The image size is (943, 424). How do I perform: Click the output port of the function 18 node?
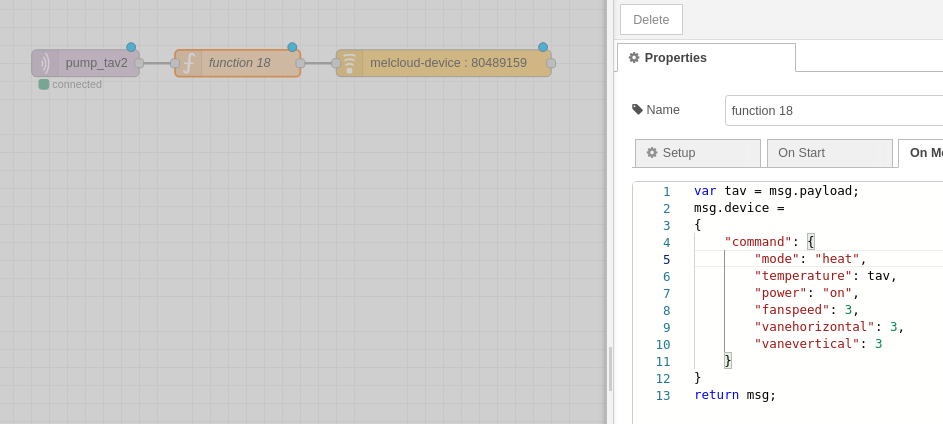300,63
